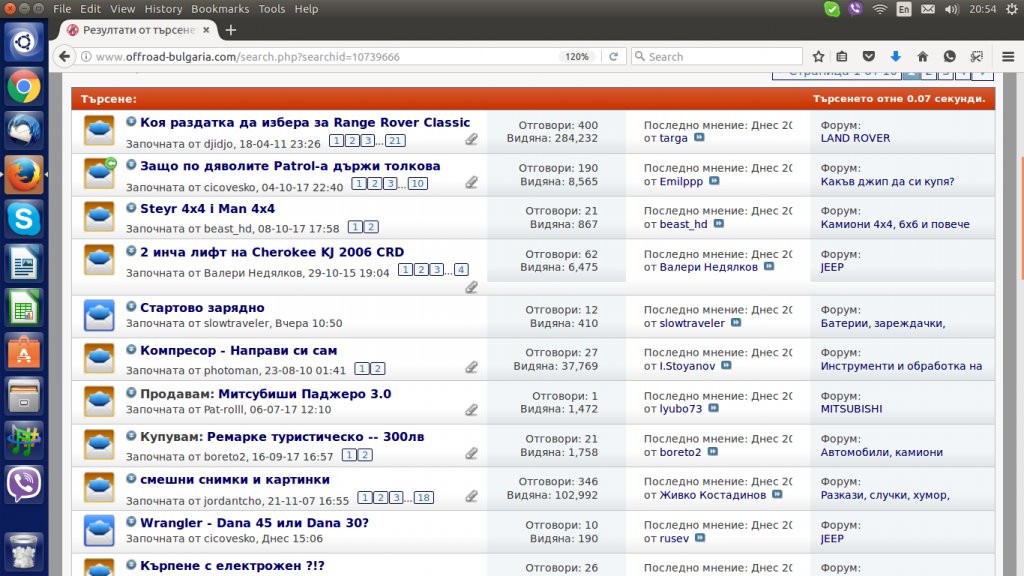Open the Firefox hamburger menu
Screen dimensions: 1024x576
tap(1008, 57)
